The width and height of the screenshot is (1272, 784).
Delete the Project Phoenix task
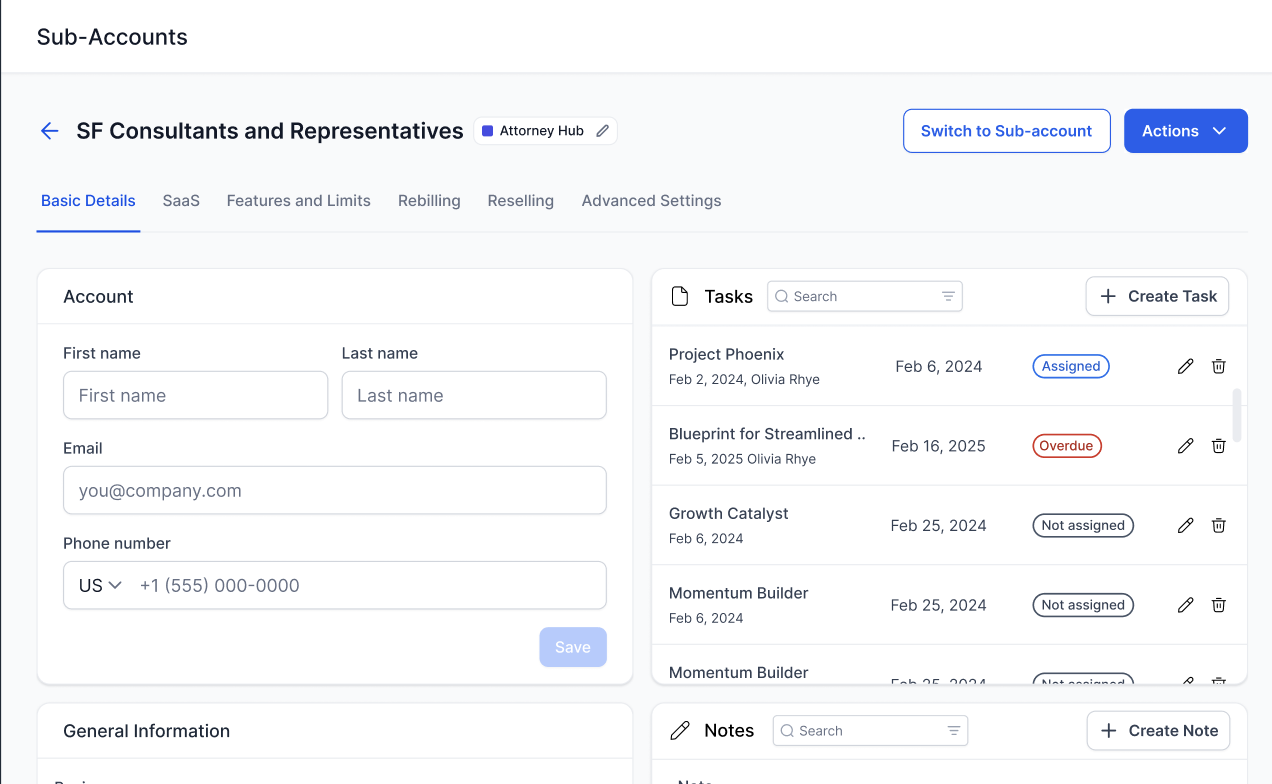(1218, 366)
